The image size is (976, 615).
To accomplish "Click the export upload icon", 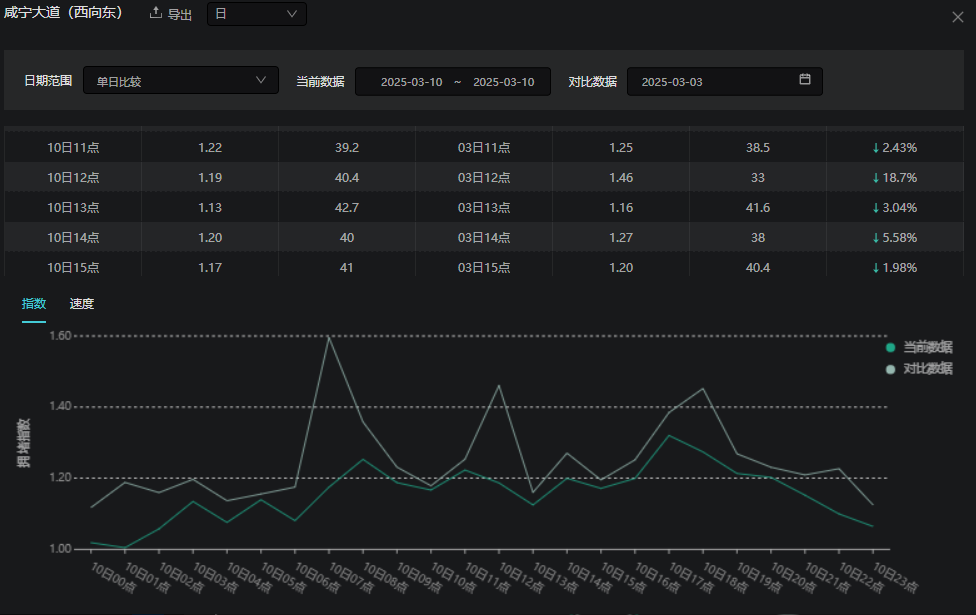I will (x=155, y=13).
